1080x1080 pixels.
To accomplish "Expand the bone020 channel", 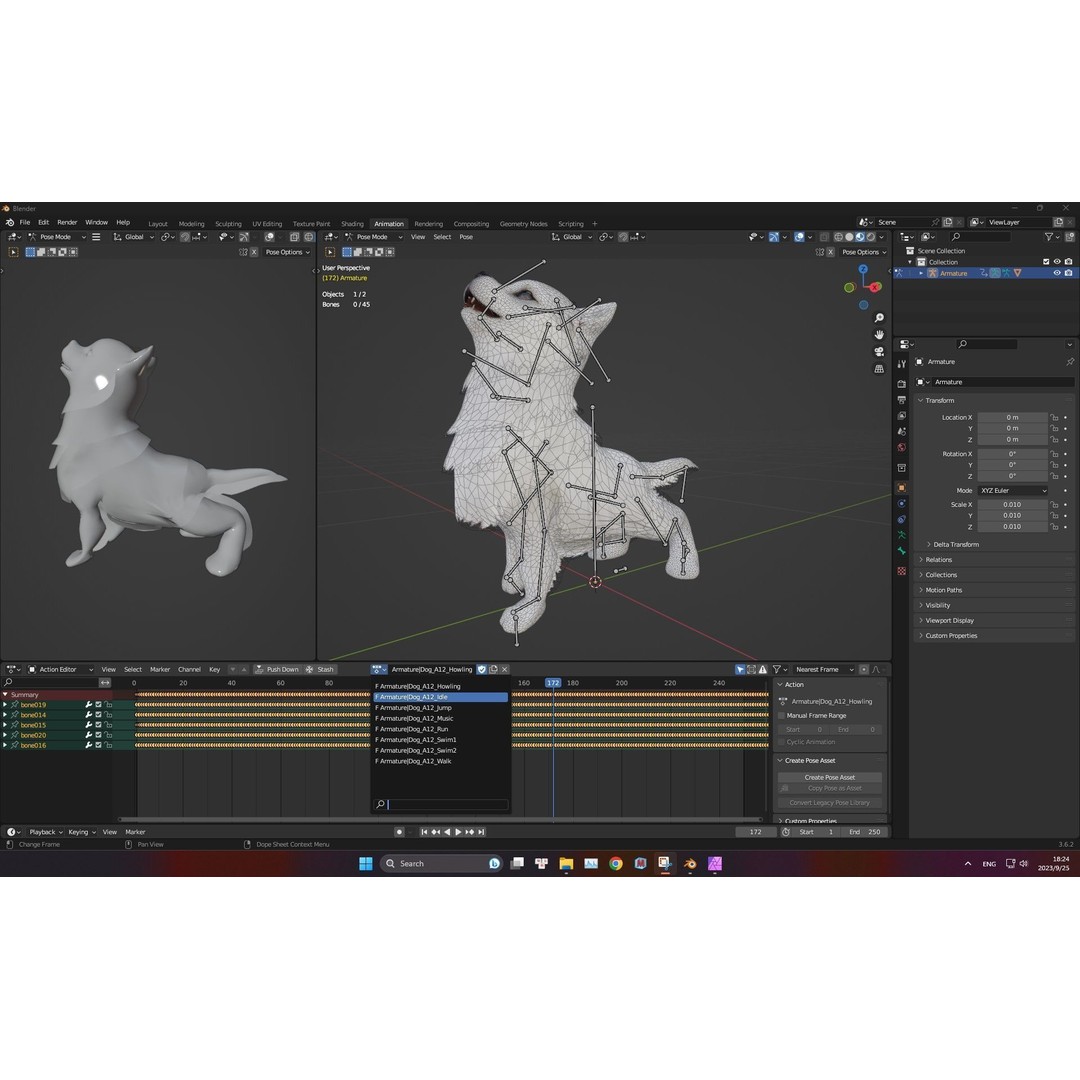I will point(6,735).
